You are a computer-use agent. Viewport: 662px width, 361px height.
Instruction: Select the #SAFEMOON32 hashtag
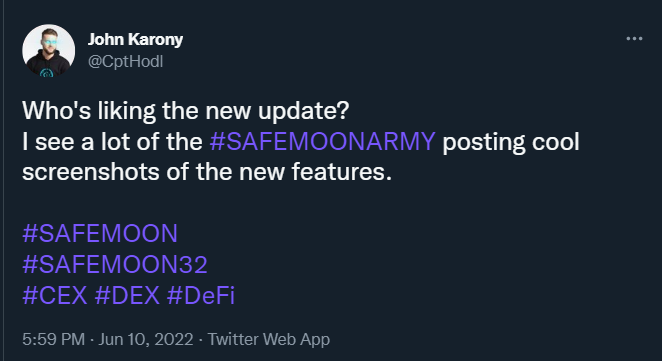click(115, 264)
